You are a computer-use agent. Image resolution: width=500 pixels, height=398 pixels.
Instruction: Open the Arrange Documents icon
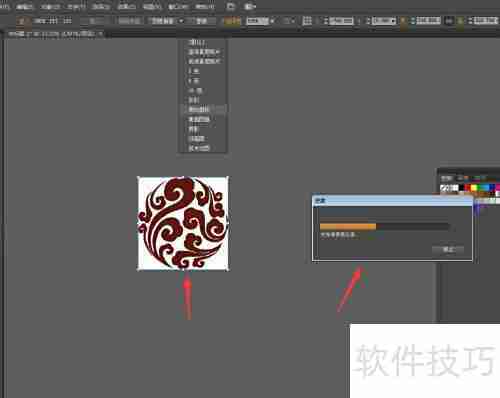249,6
